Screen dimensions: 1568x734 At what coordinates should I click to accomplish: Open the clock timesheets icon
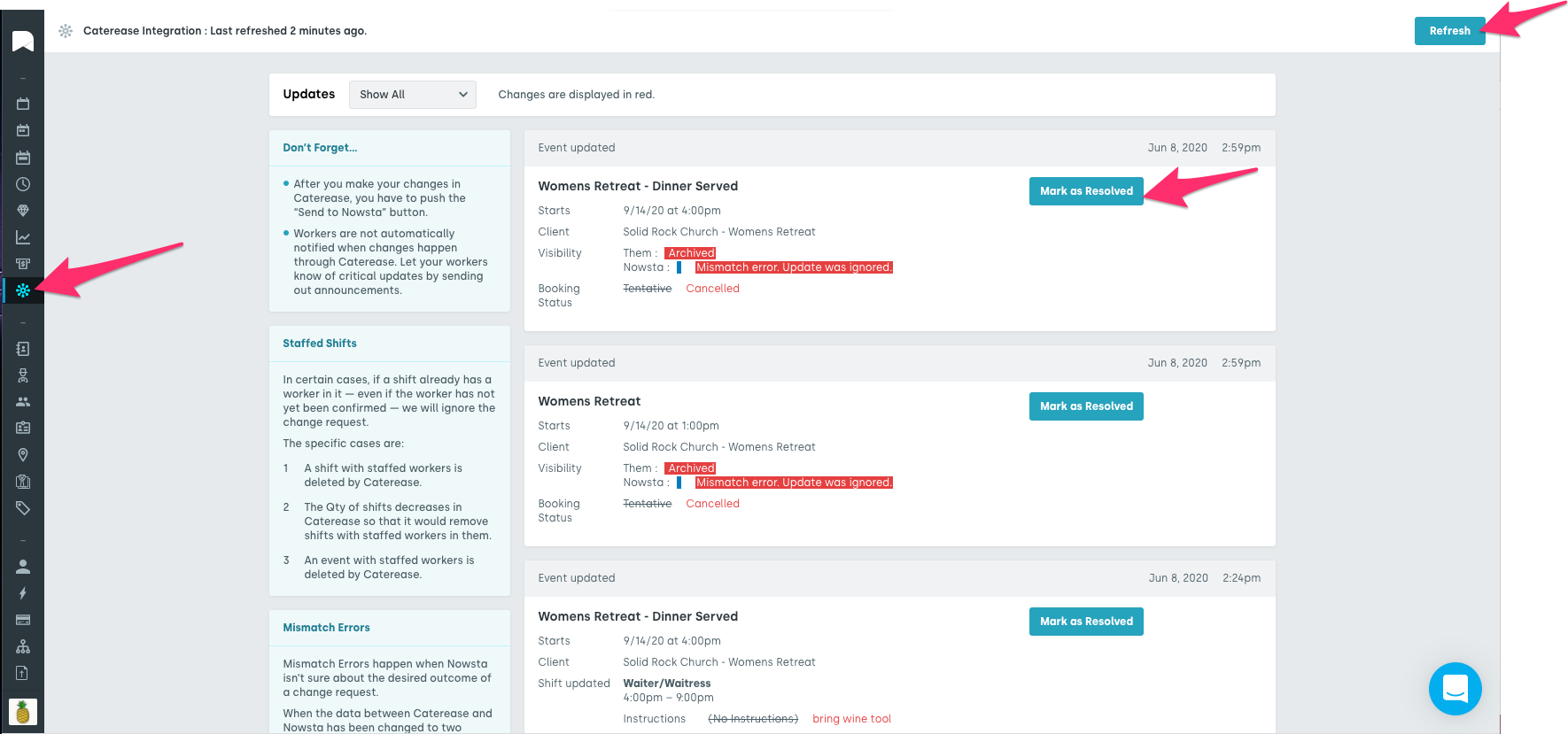pos(23,184)
